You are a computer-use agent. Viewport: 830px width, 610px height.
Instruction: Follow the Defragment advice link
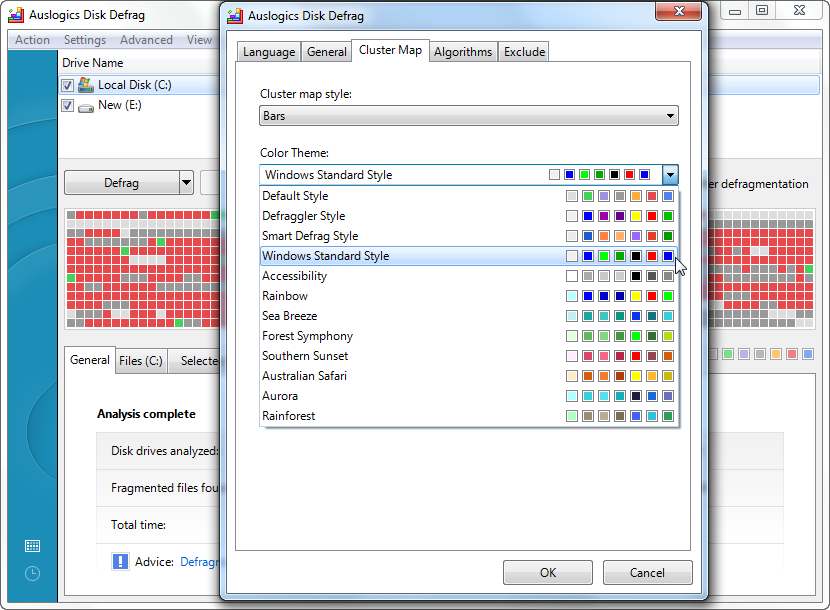[200, 562]
